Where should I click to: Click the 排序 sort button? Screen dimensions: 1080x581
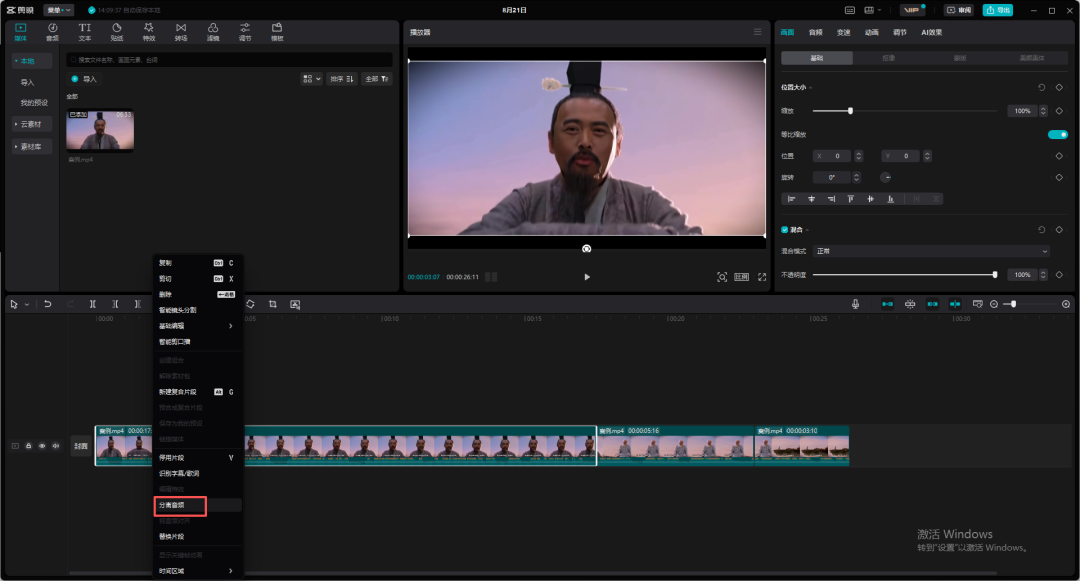pyautogui.click(x=342, y=79)
